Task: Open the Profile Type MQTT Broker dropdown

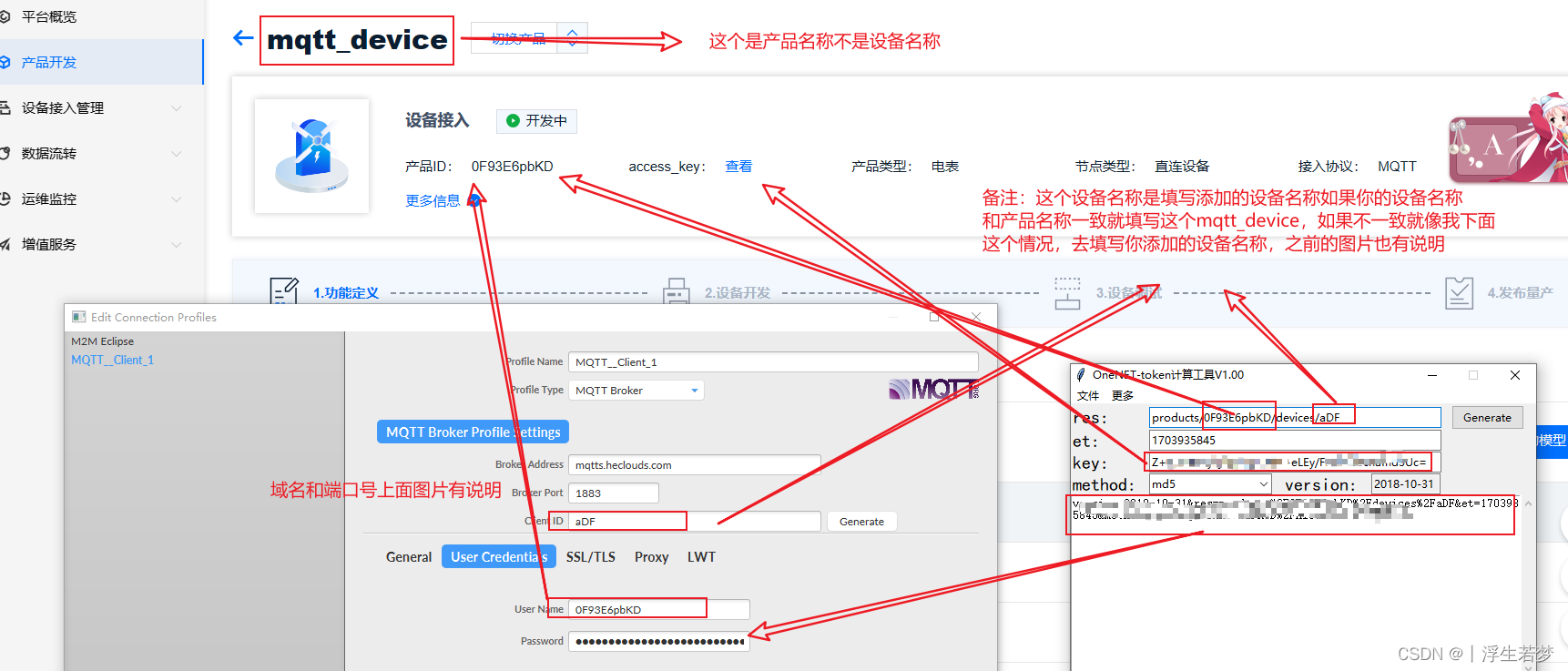Action: [x=636, y=390]
